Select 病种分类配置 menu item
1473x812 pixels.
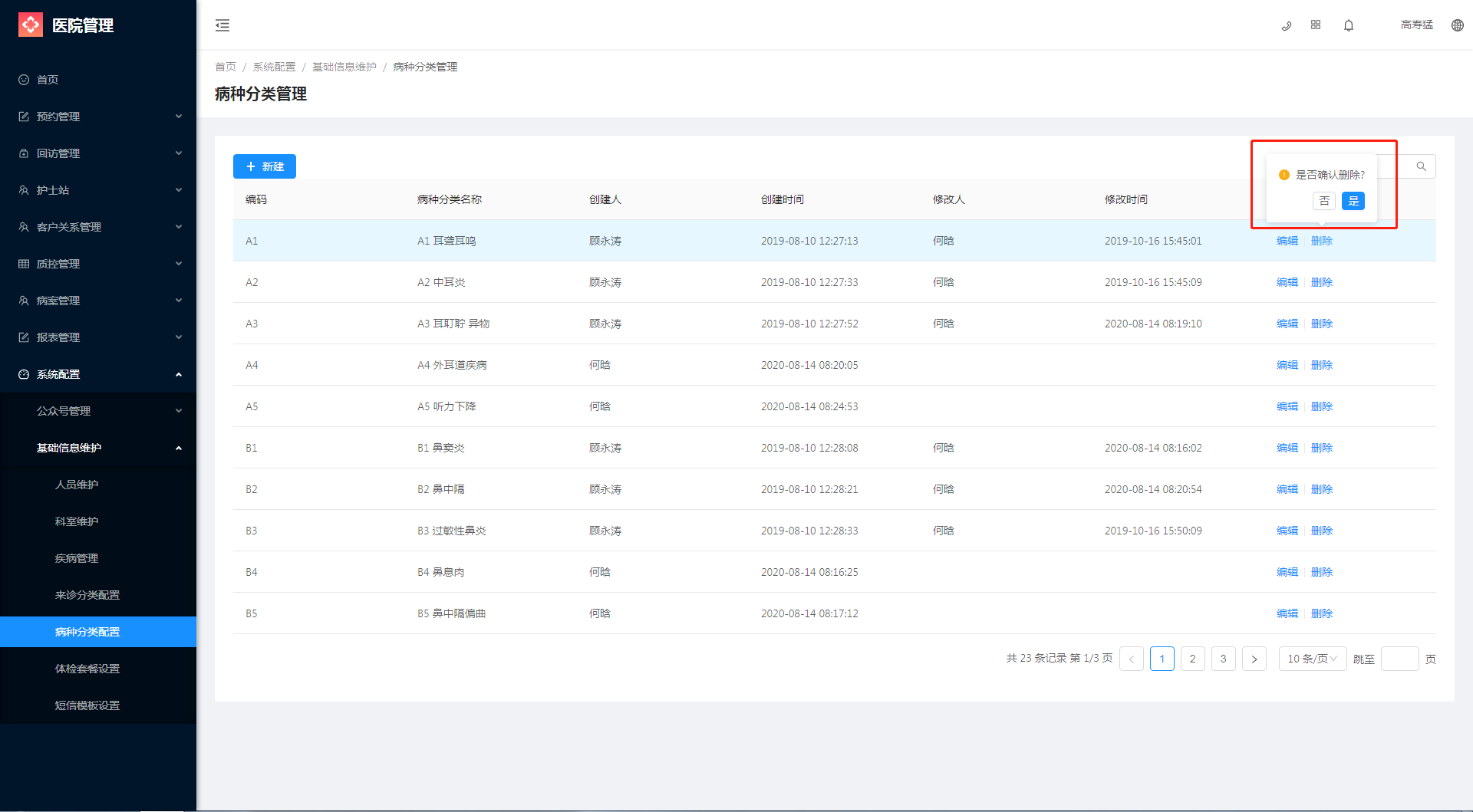[x=98, y=632]
